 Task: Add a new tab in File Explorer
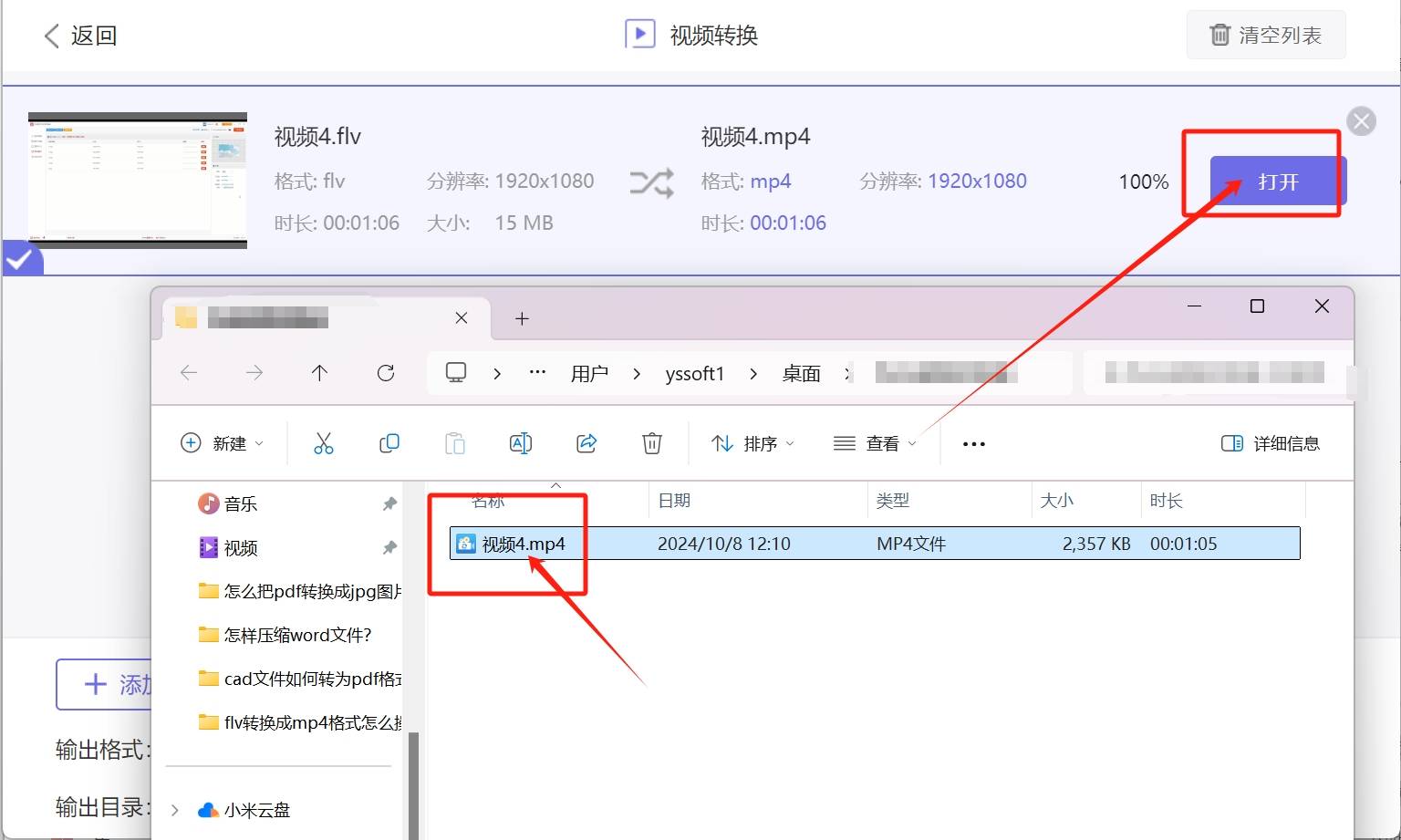522,318
